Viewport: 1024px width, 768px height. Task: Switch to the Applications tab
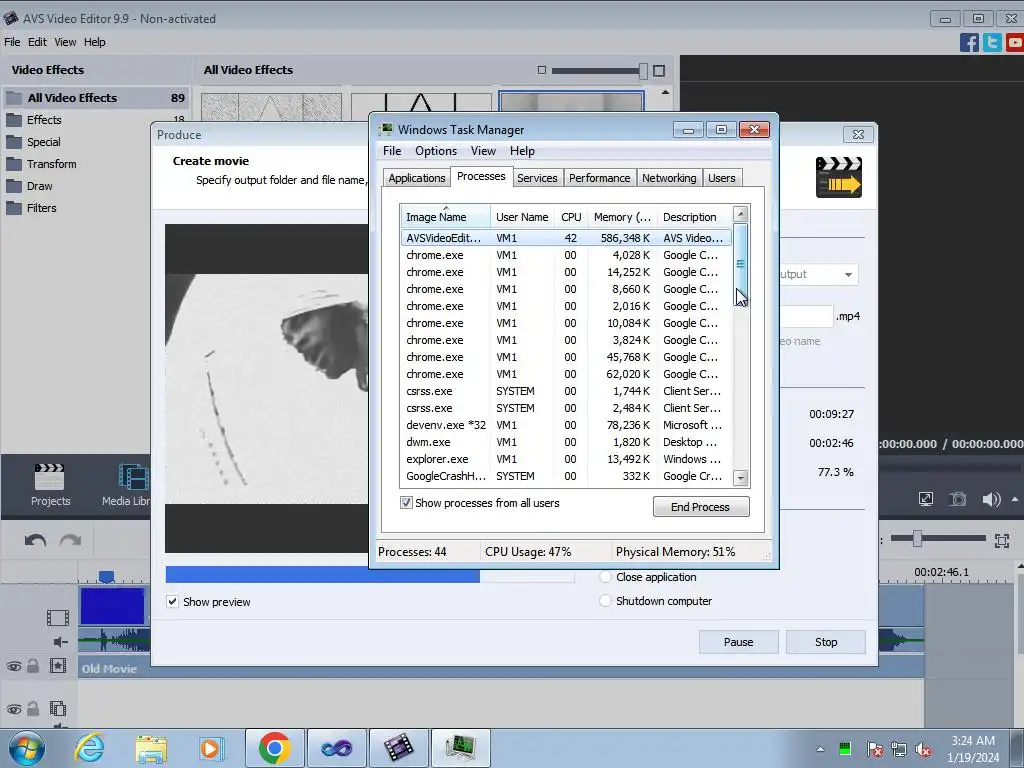coord(417,178)
